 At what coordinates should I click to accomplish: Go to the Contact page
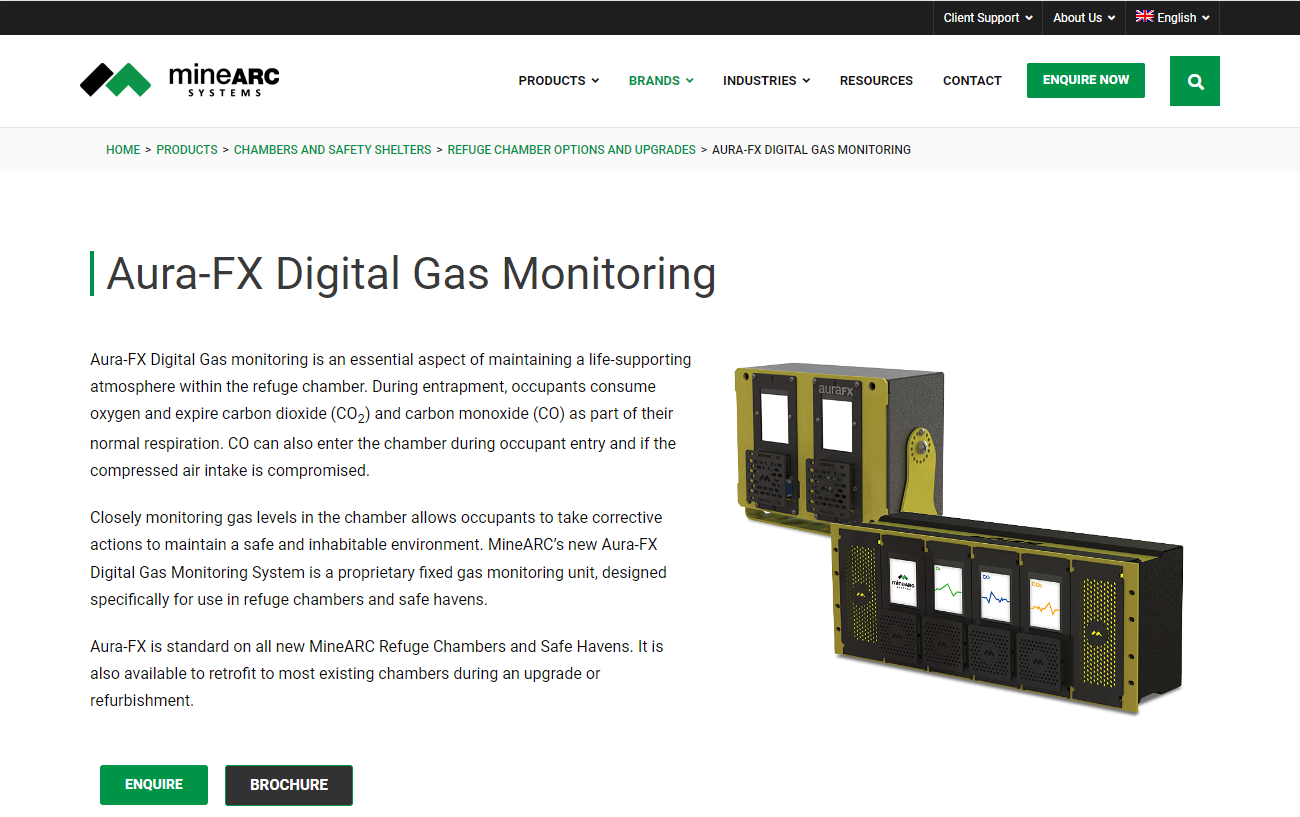(972, 81)
